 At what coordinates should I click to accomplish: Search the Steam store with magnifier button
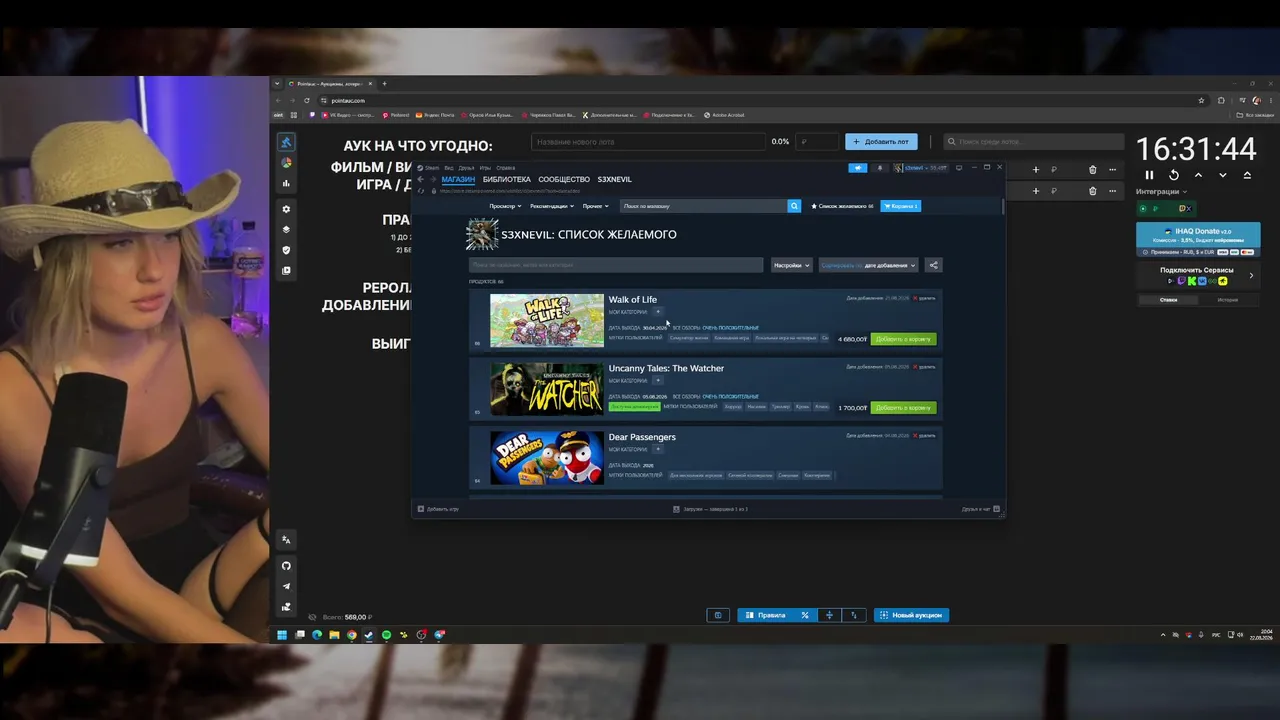[794, 206]
